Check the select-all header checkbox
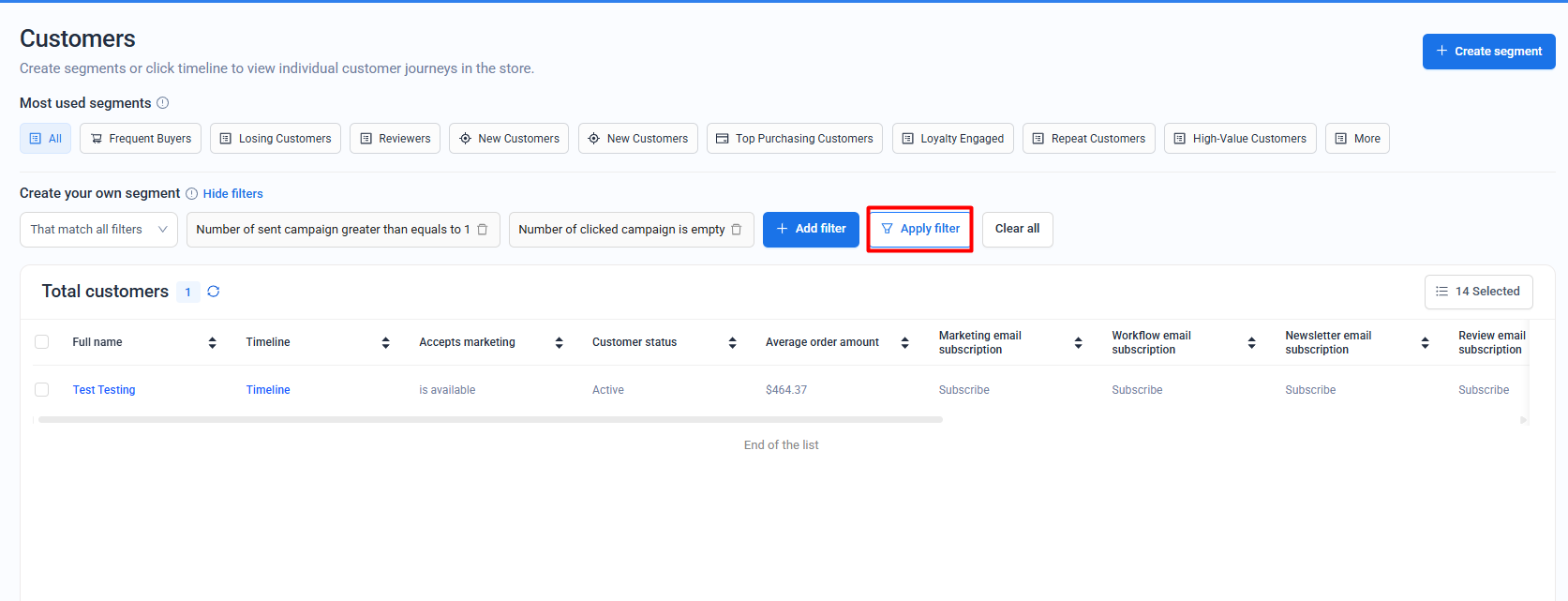The image size is (1568, 601). 42,342
